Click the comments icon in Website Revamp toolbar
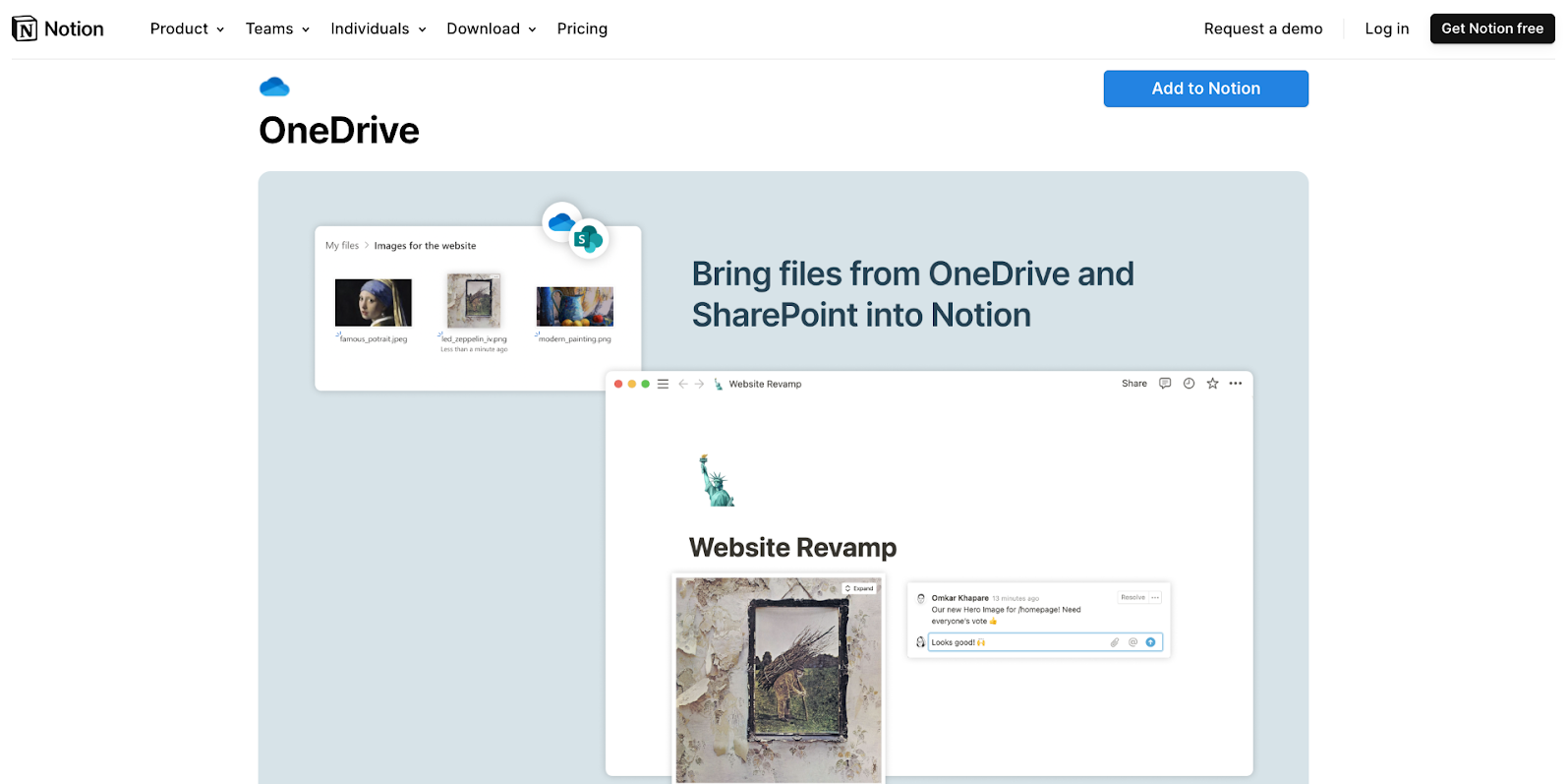The height and width of the screenshot is (784, 1568). [1165, 384]
